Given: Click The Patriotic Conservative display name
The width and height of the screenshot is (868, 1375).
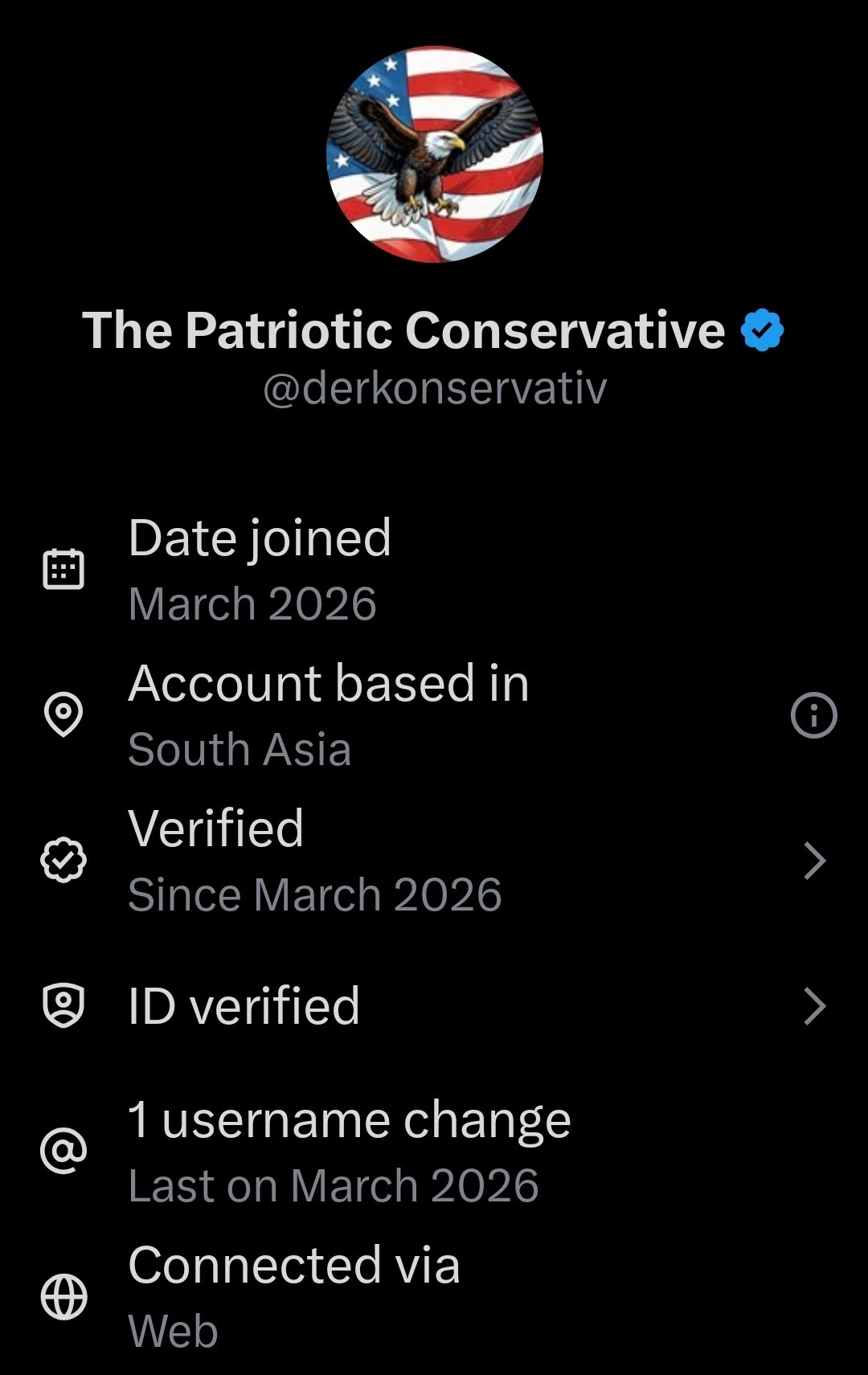Looking at the screenshot, I should pyautogui.click(x=403, y=330).
